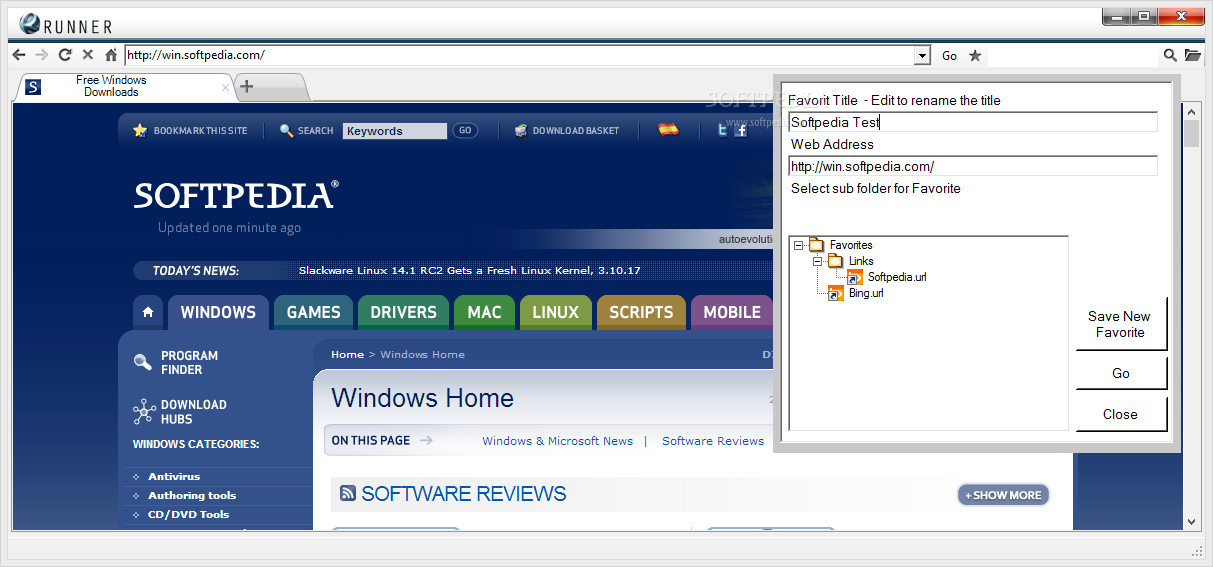Go forward with the forward arrow
The image size is (1213, 567).
tap(41, 55)
